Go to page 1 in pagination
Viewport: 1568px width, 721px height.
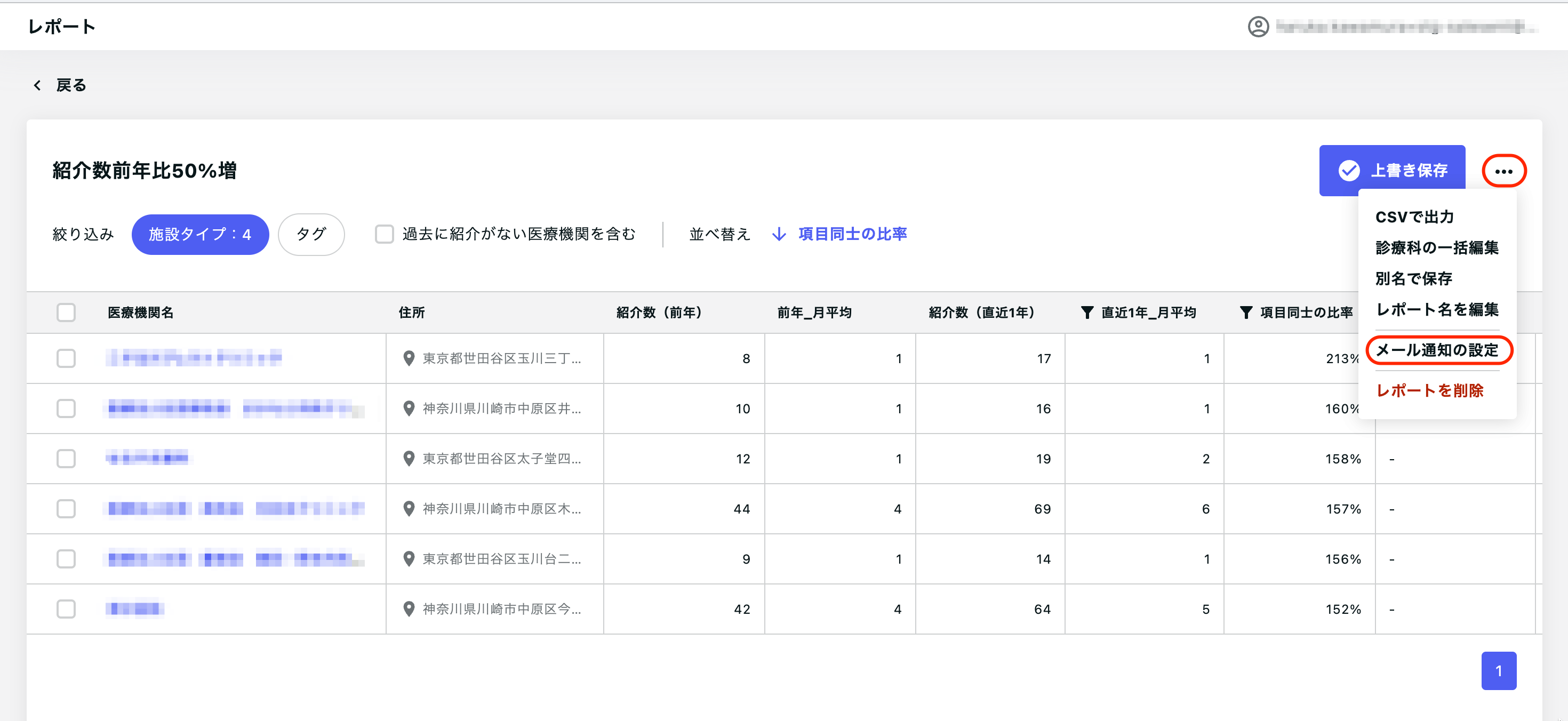(x=1499, y=670)
